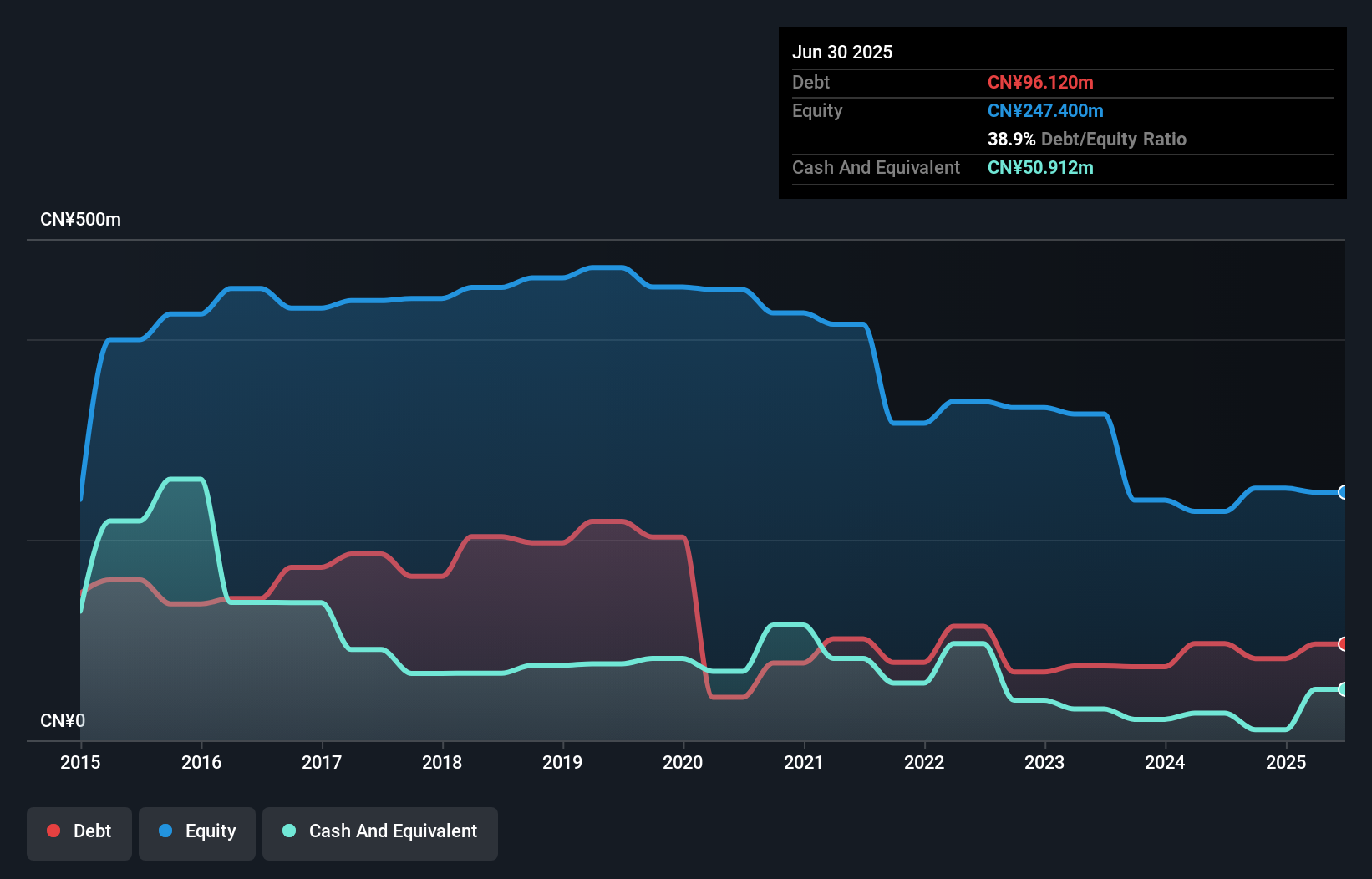Click the Debt line endpoint marker

pos(1342,643)
